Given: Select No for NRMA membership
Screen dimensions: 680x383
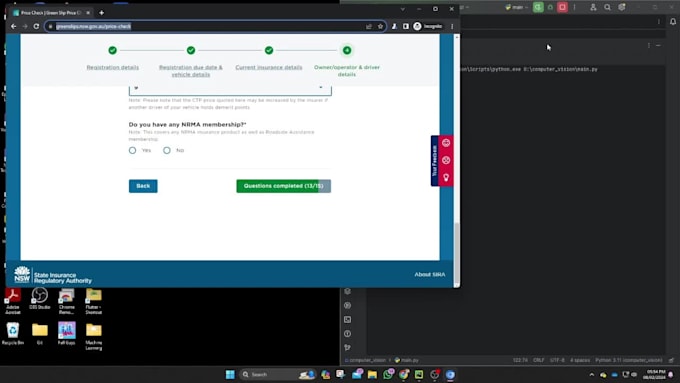Looking at the screenshot, I should [x=167, y=150].
